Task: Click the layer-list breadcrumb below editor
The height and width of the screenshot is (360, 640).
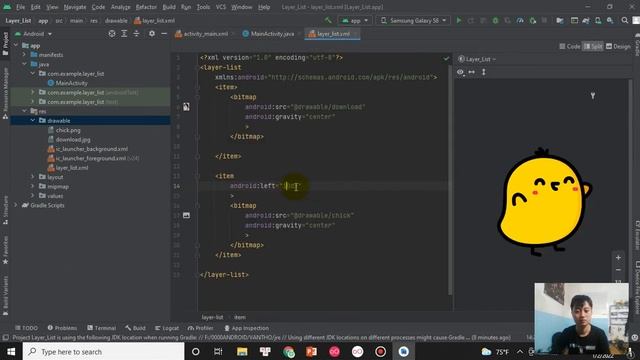Action: point(212,317)
